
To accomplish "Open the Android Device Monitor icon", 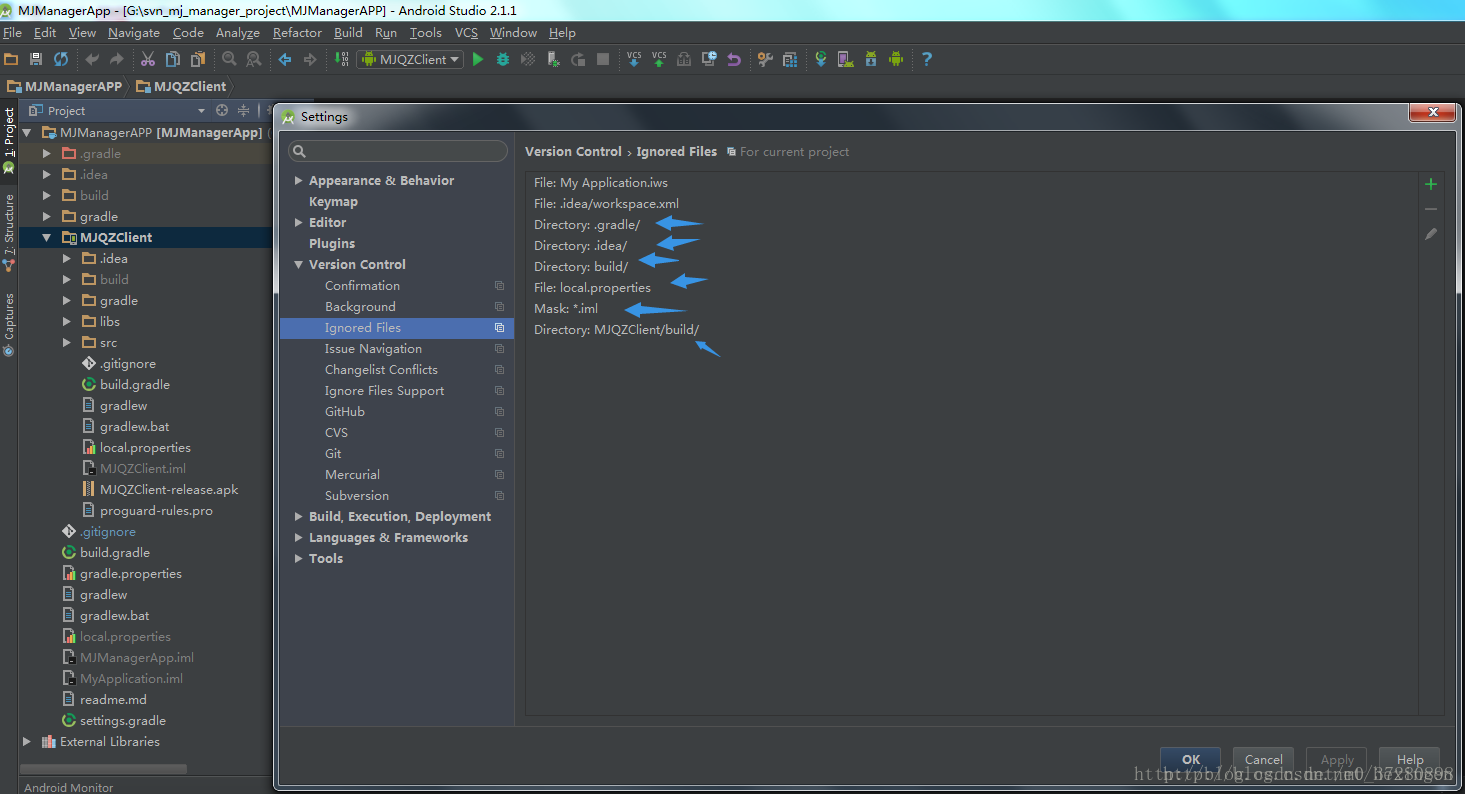I will coord(896,59).
